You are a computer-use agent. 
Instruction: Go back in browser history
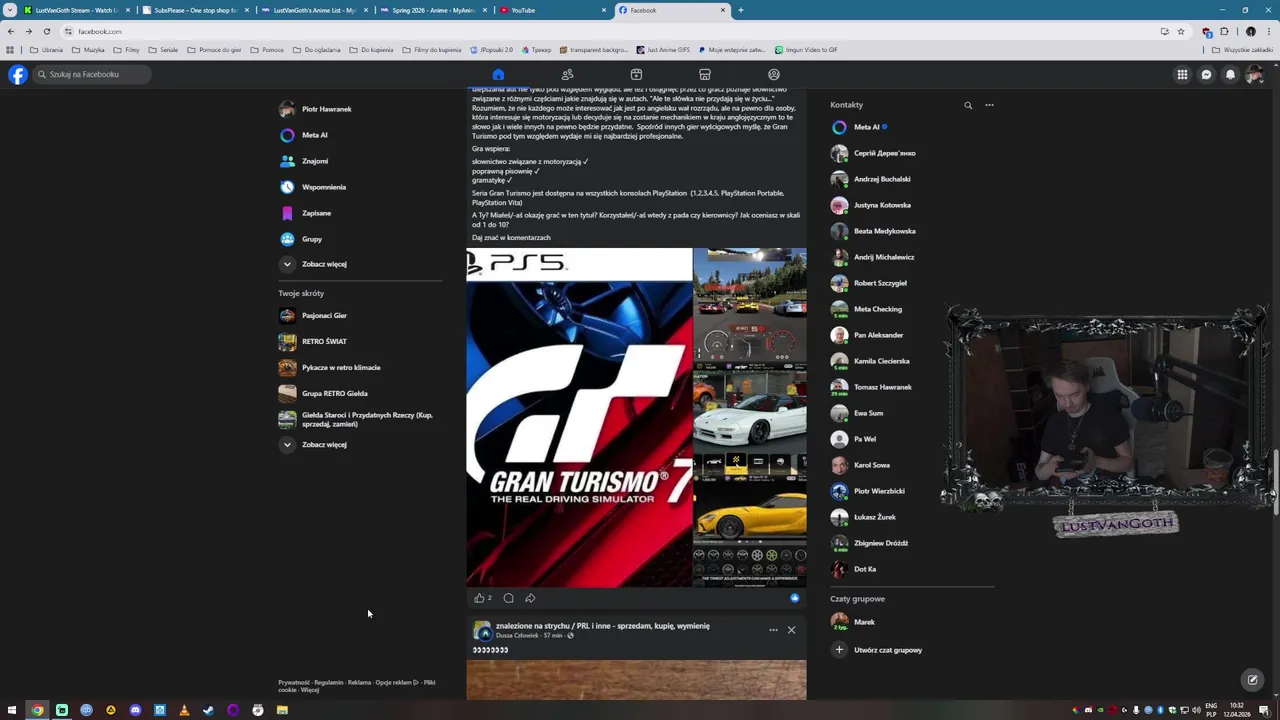[x=11, y=31]
